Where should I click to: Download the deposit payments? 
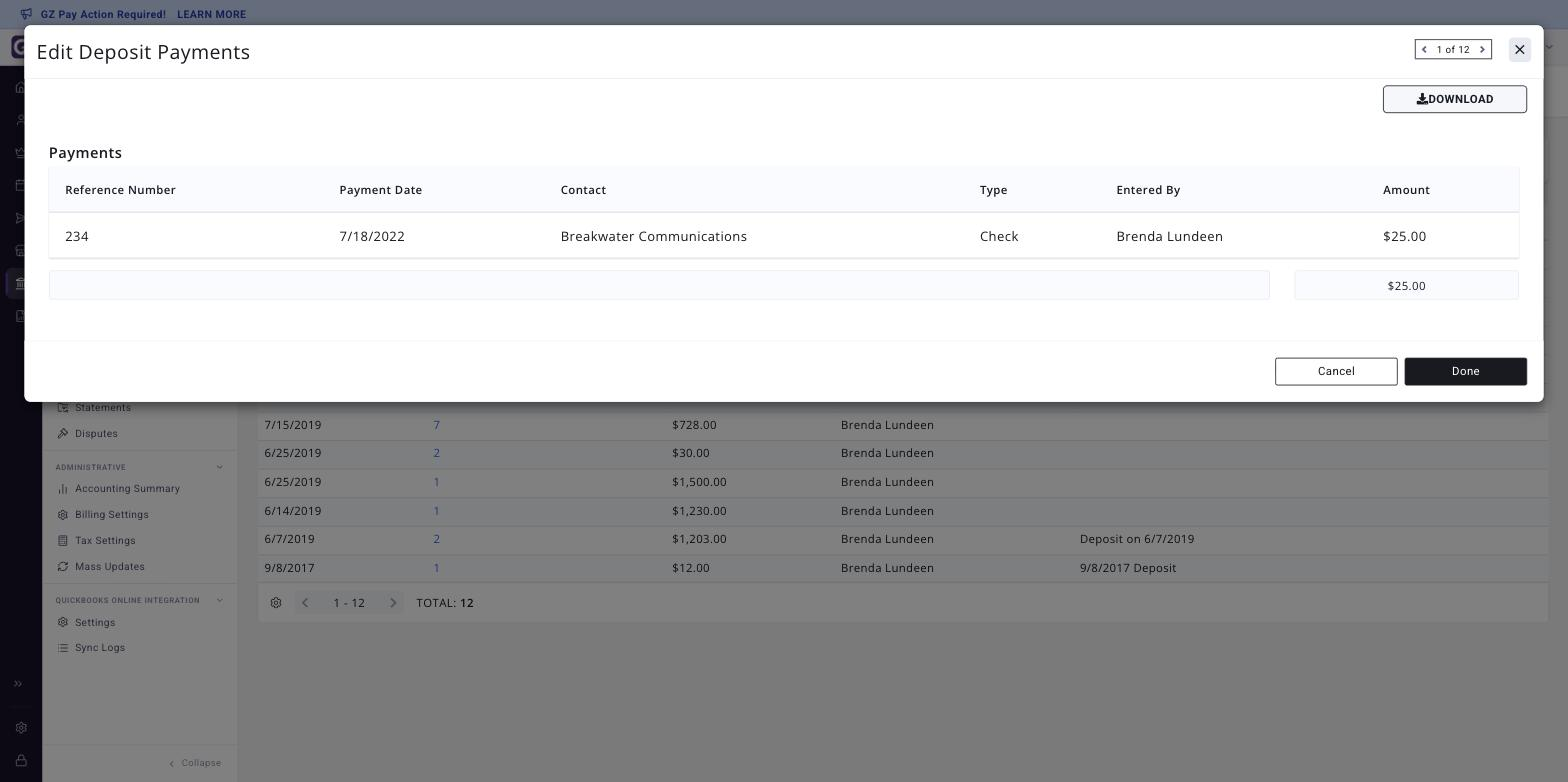[1454, 99]
